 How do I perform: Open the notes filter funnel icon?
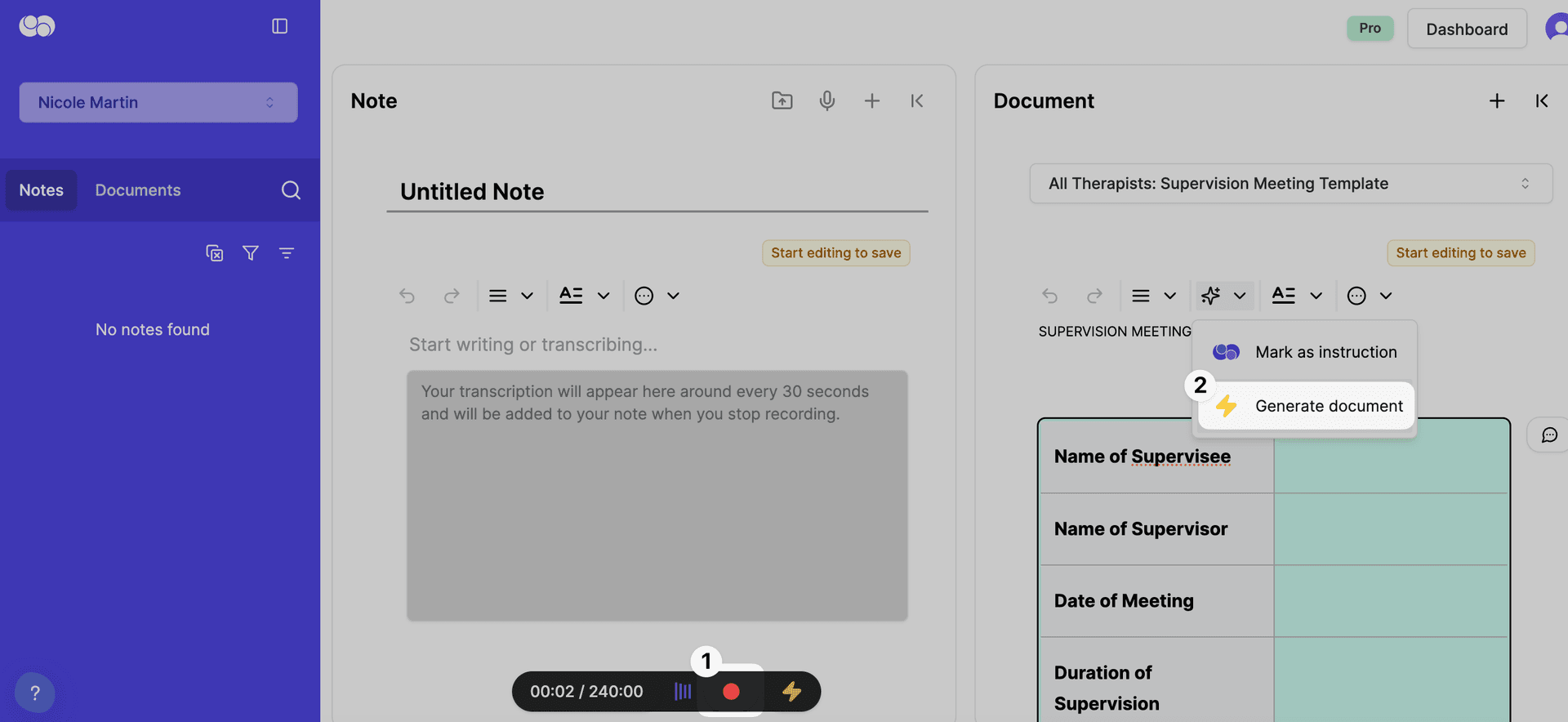251,253
